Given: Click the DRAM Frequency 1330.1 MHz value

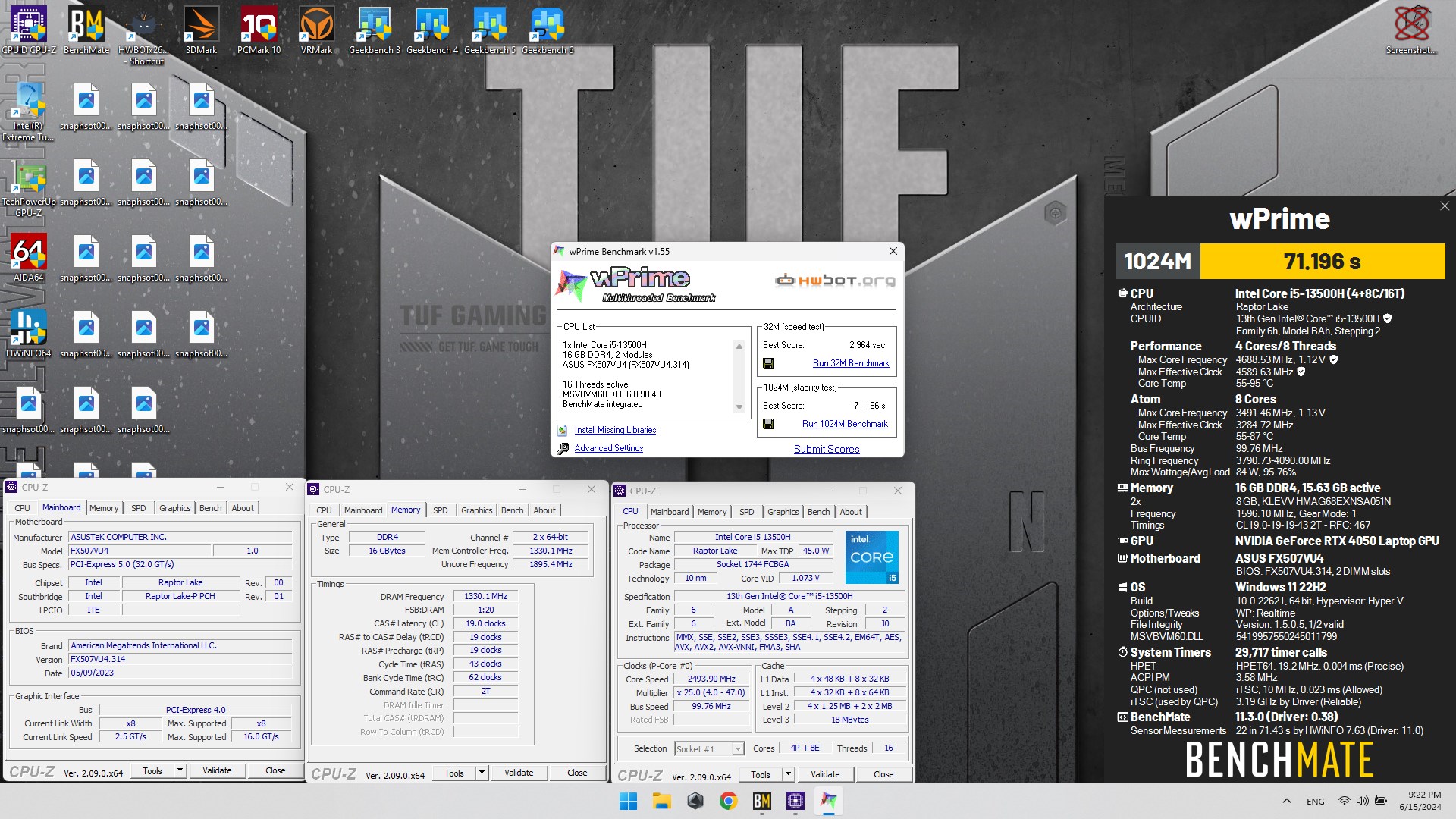Looking at the screenshot, I should (x=485, y=597).
